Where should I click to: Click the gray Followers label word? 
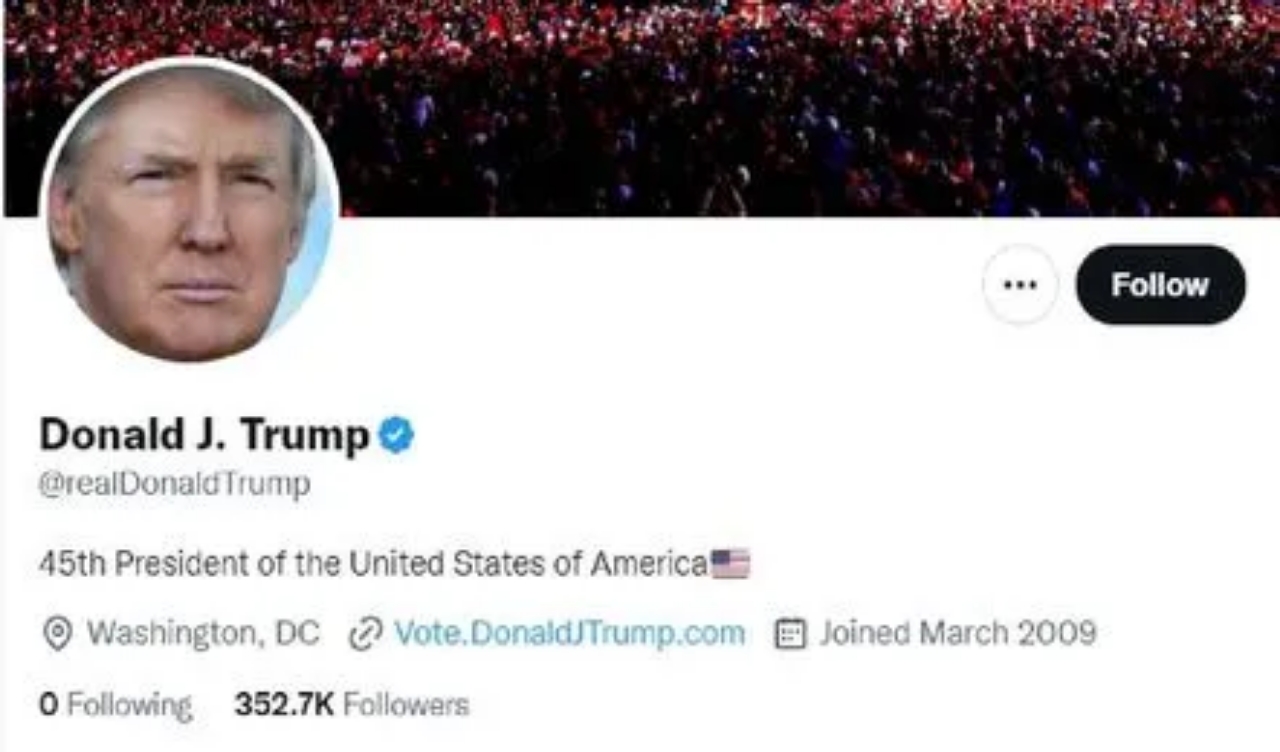click(406, 704)
